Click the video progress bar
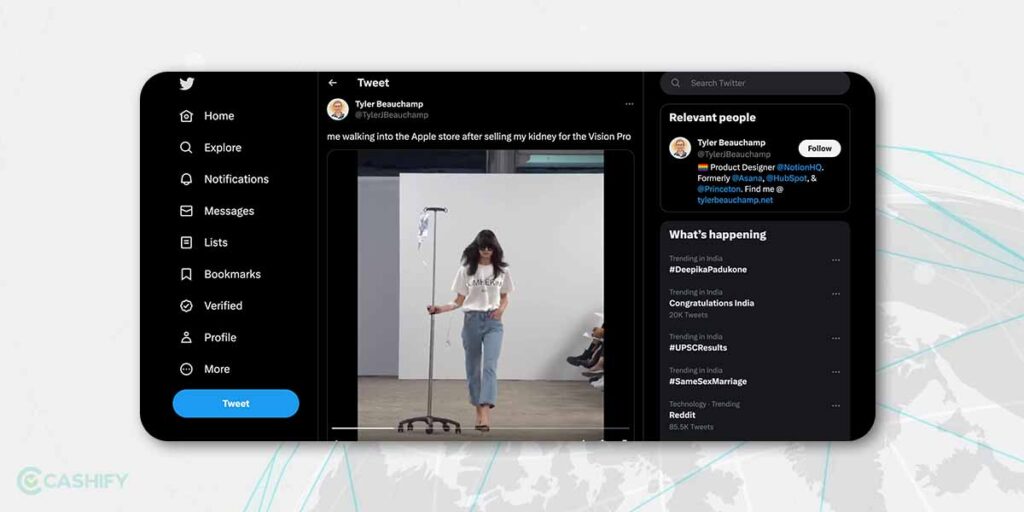Viewport: 1024px width, 512px height. [x=480, y=429]
